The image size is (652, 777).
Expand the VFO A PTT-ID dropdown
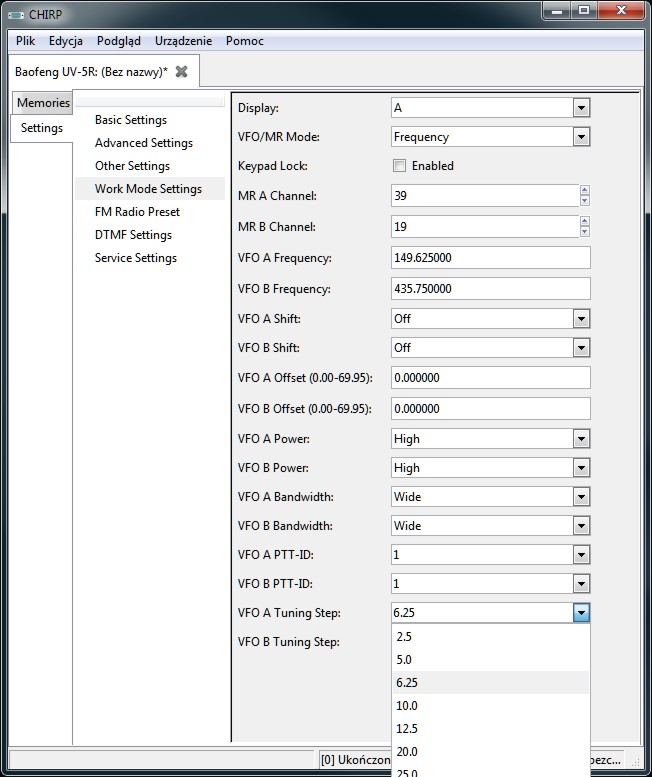click(581, 555)
